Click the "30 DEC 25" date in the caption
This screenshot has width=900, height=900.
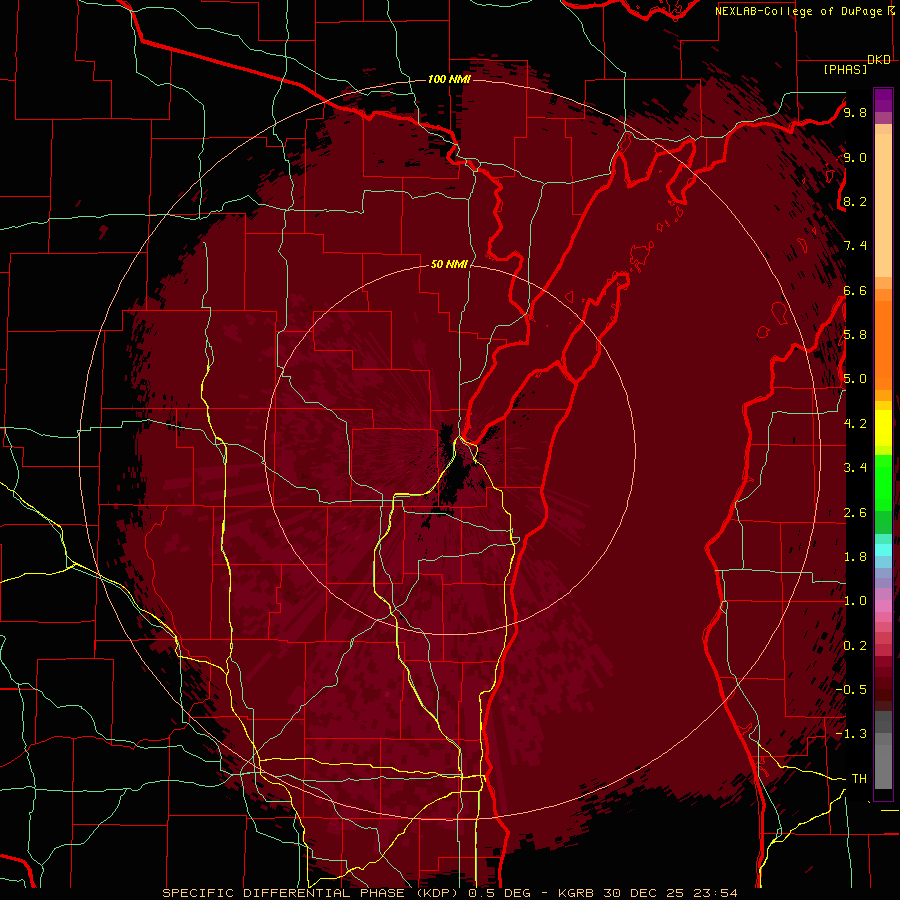[x=645, y=893]
